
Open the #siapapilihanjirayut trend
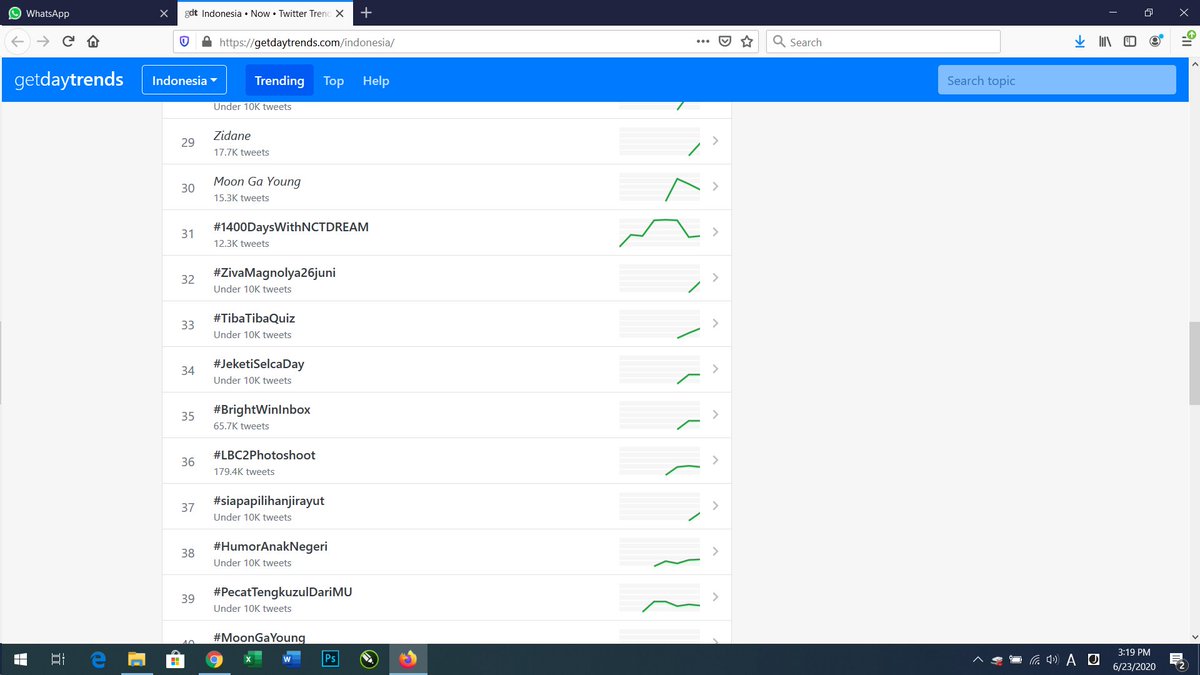click(x=269, y=501)
